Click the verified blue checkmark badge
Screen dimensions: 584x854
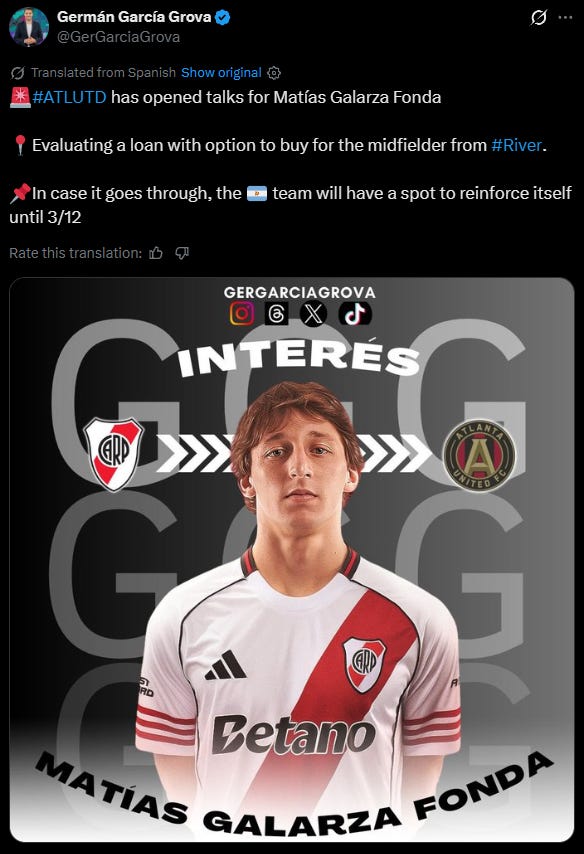tap(222, 17)
